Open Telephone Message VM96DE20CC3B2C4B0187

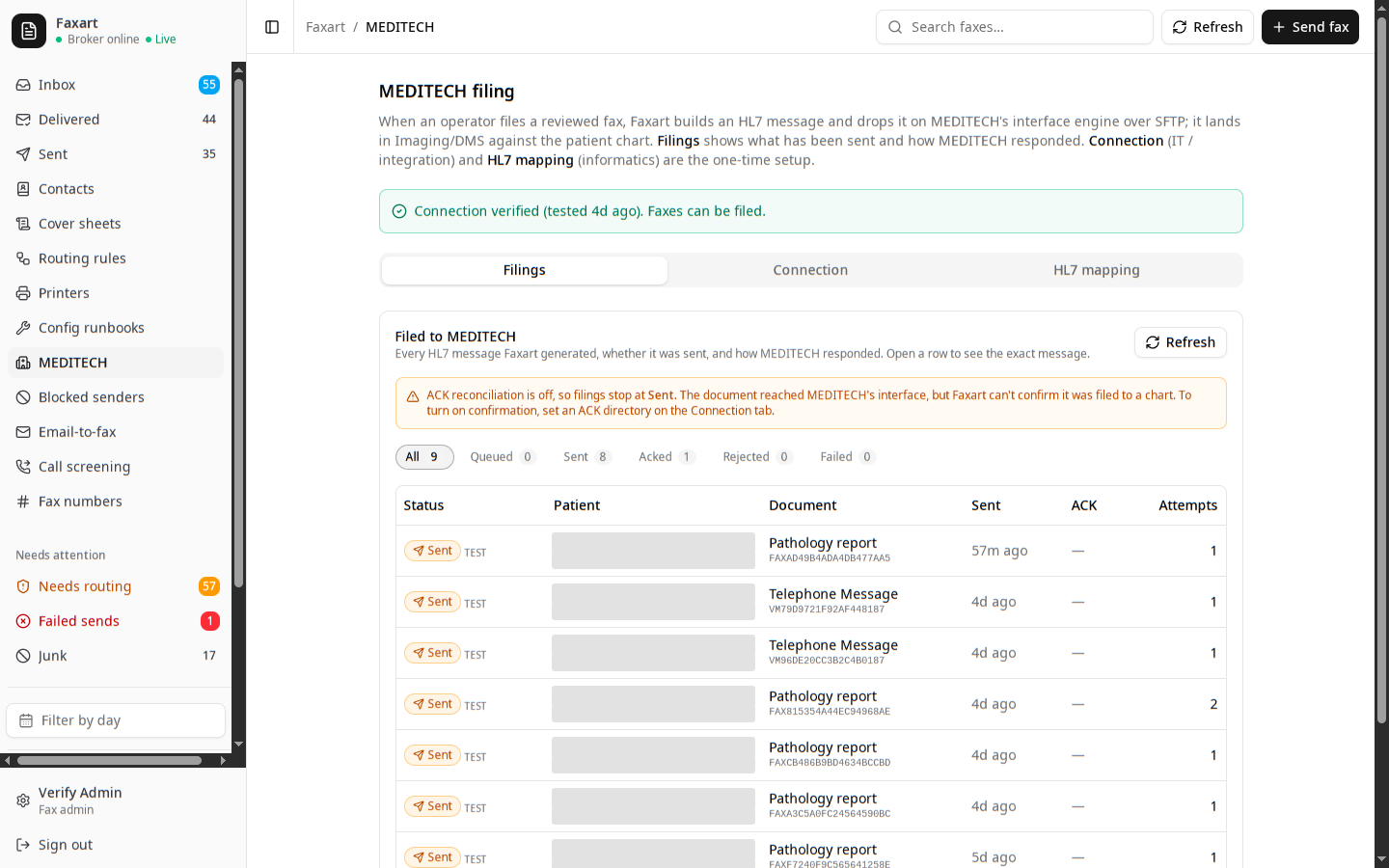pos(810,653)
